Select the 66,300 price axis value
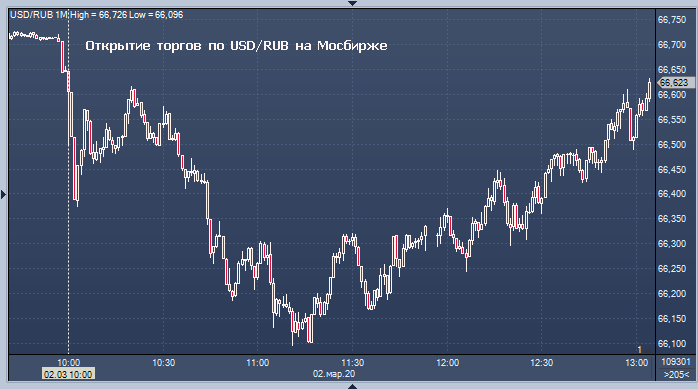698x389 pixels. pyautogui.click(x=672, y=243)
